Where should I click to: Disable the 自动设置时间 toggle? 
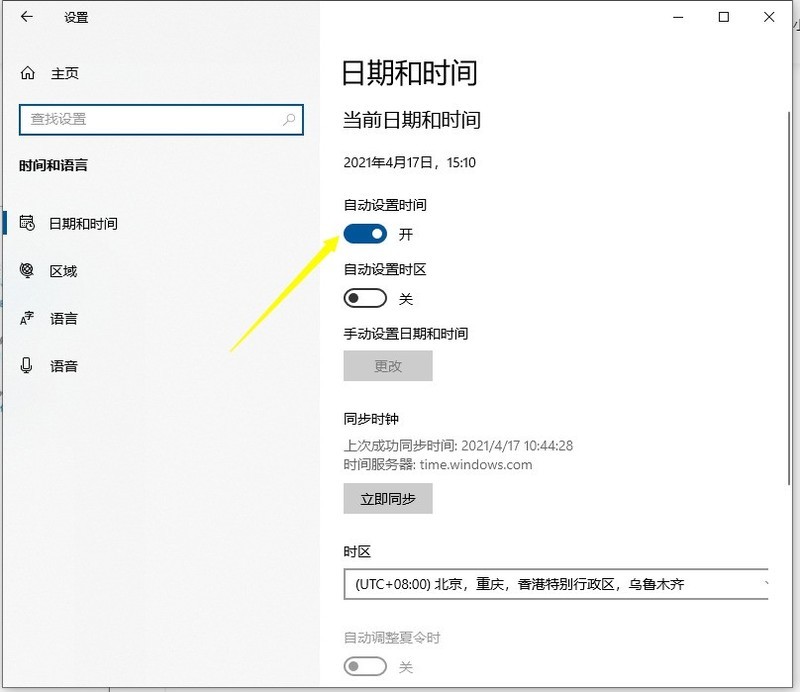click(365, 233)
